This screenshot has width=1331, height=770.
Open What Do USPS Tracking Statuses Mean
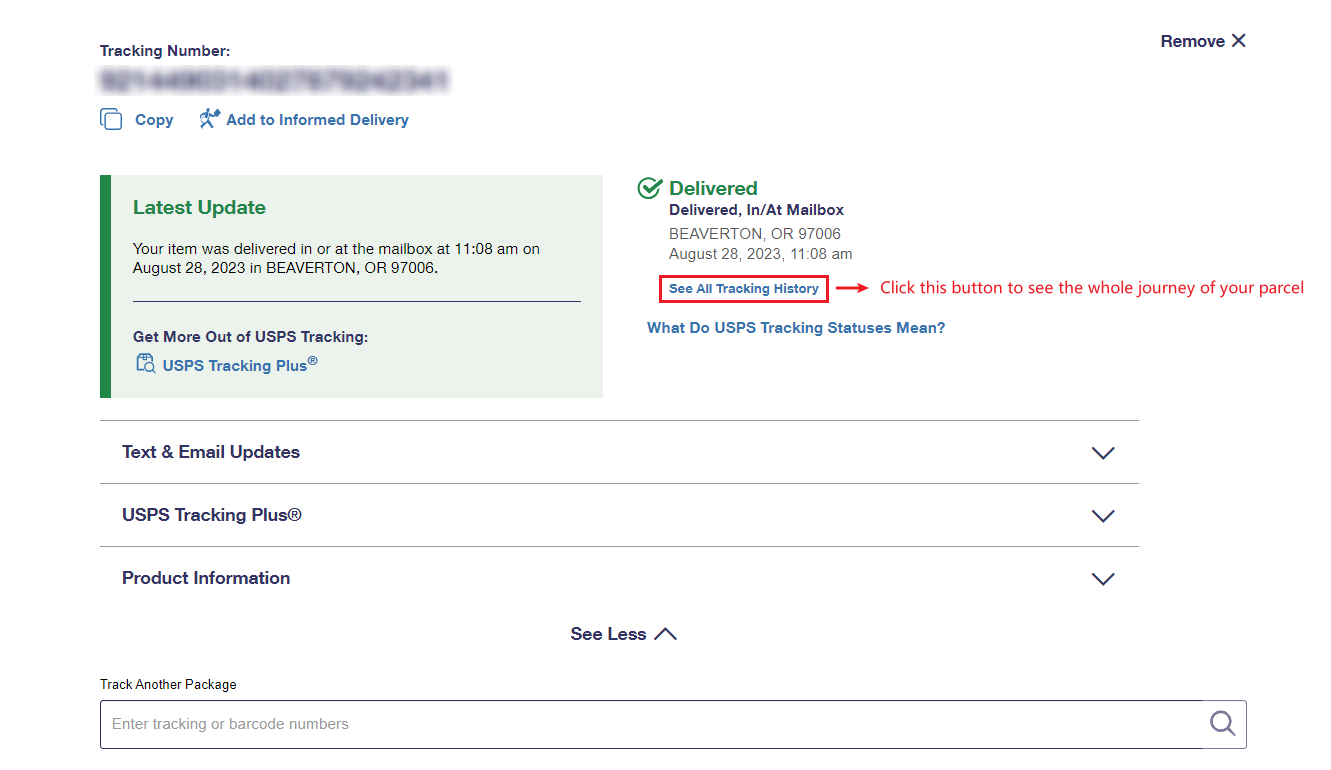[796, 328]
